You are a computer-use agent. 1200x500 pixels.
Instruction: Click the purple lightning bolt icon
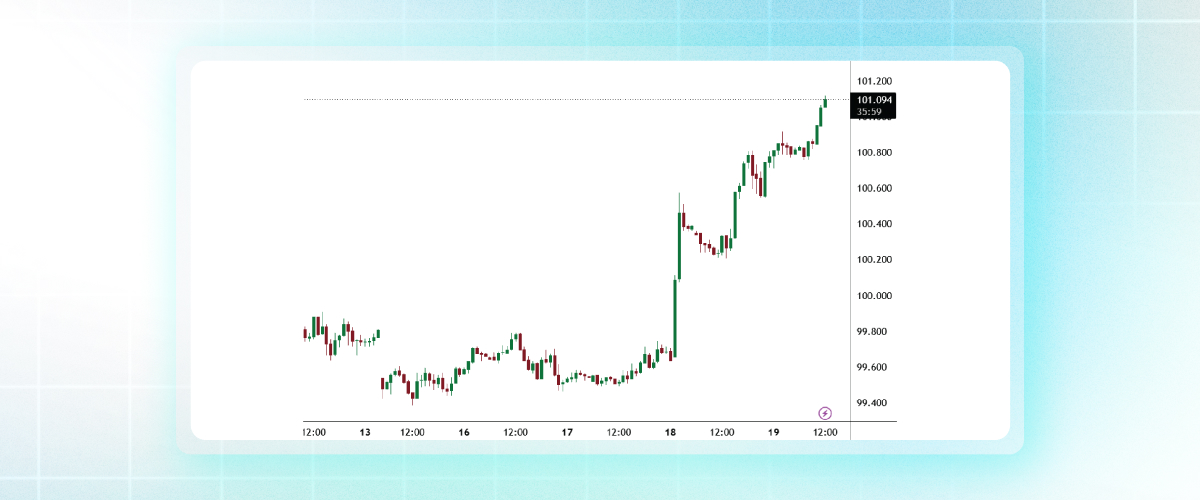click(x=825, y=412)
